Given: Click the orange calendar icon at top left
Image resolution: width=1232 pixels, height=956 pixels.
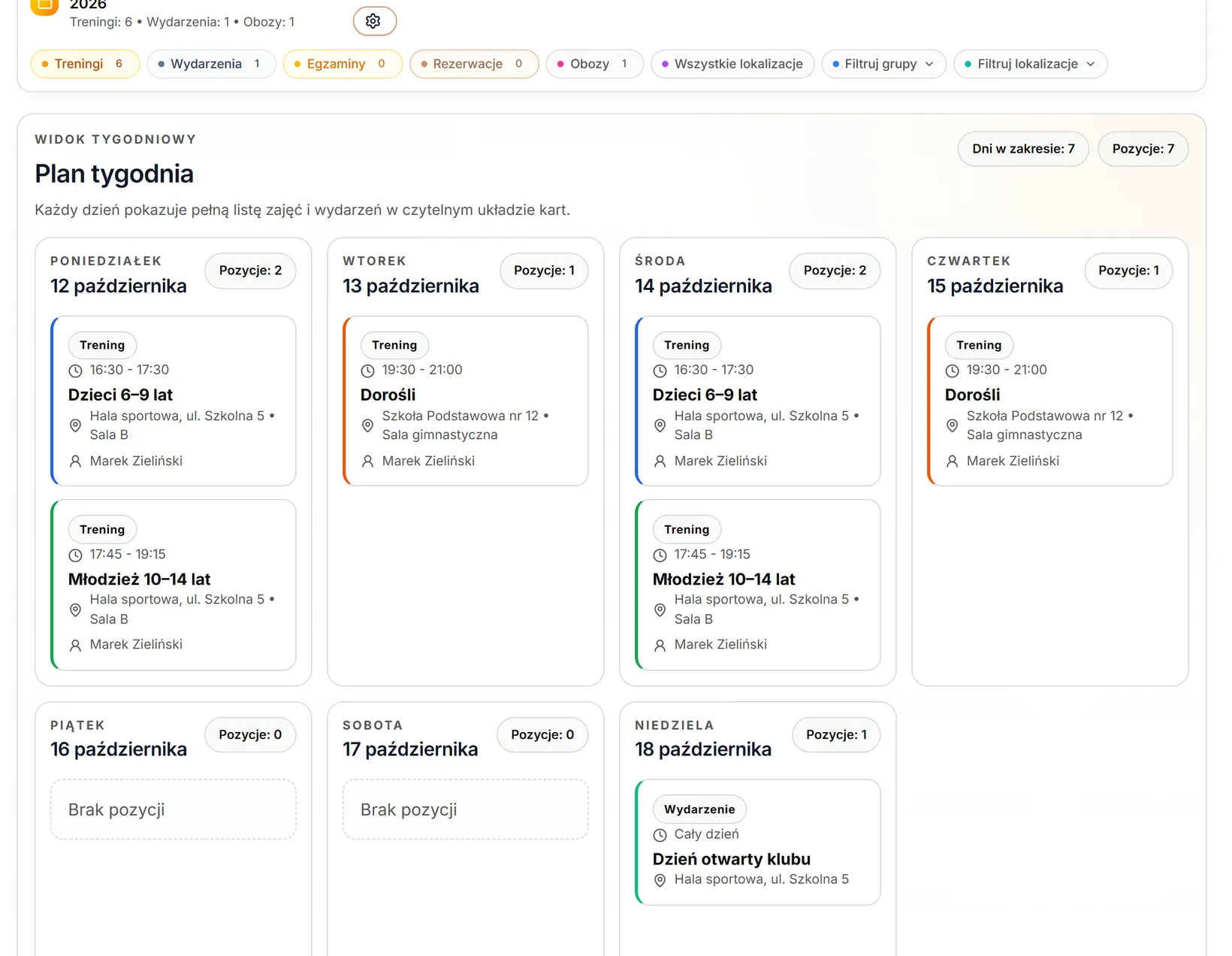Looking at the screenshot, I should coord(44,6).
